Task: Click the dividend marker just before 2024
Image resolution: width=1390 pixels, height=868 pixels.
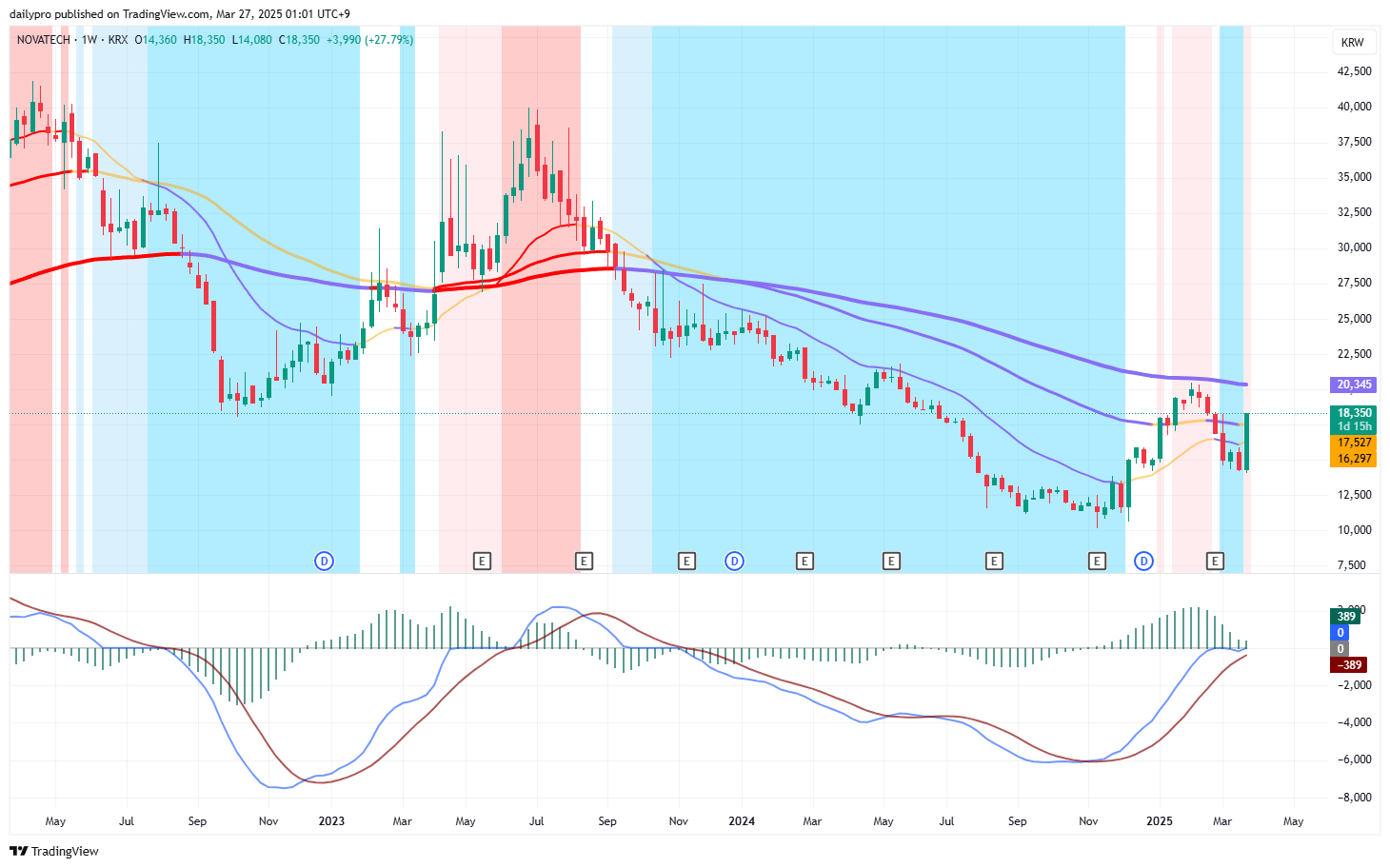Action: point(734,562)
